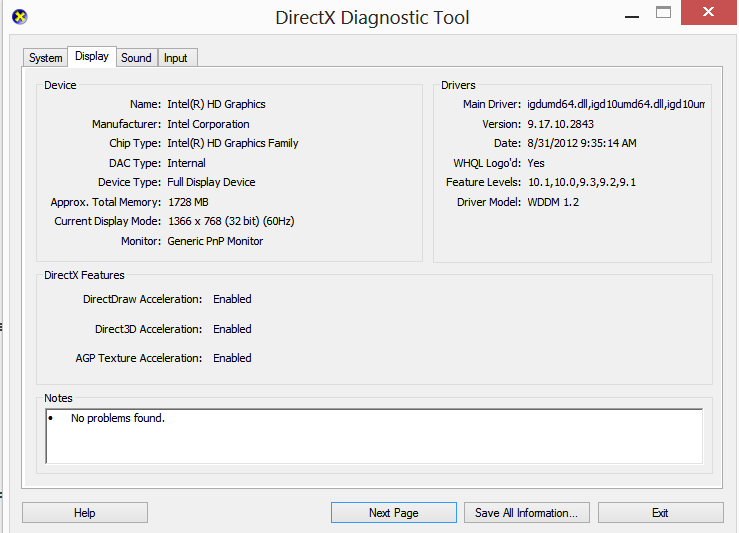Click the device name 'Intel(R) HD Graphics'
Image resolution: width=739 pixels, height=533 pixels.
216,104
